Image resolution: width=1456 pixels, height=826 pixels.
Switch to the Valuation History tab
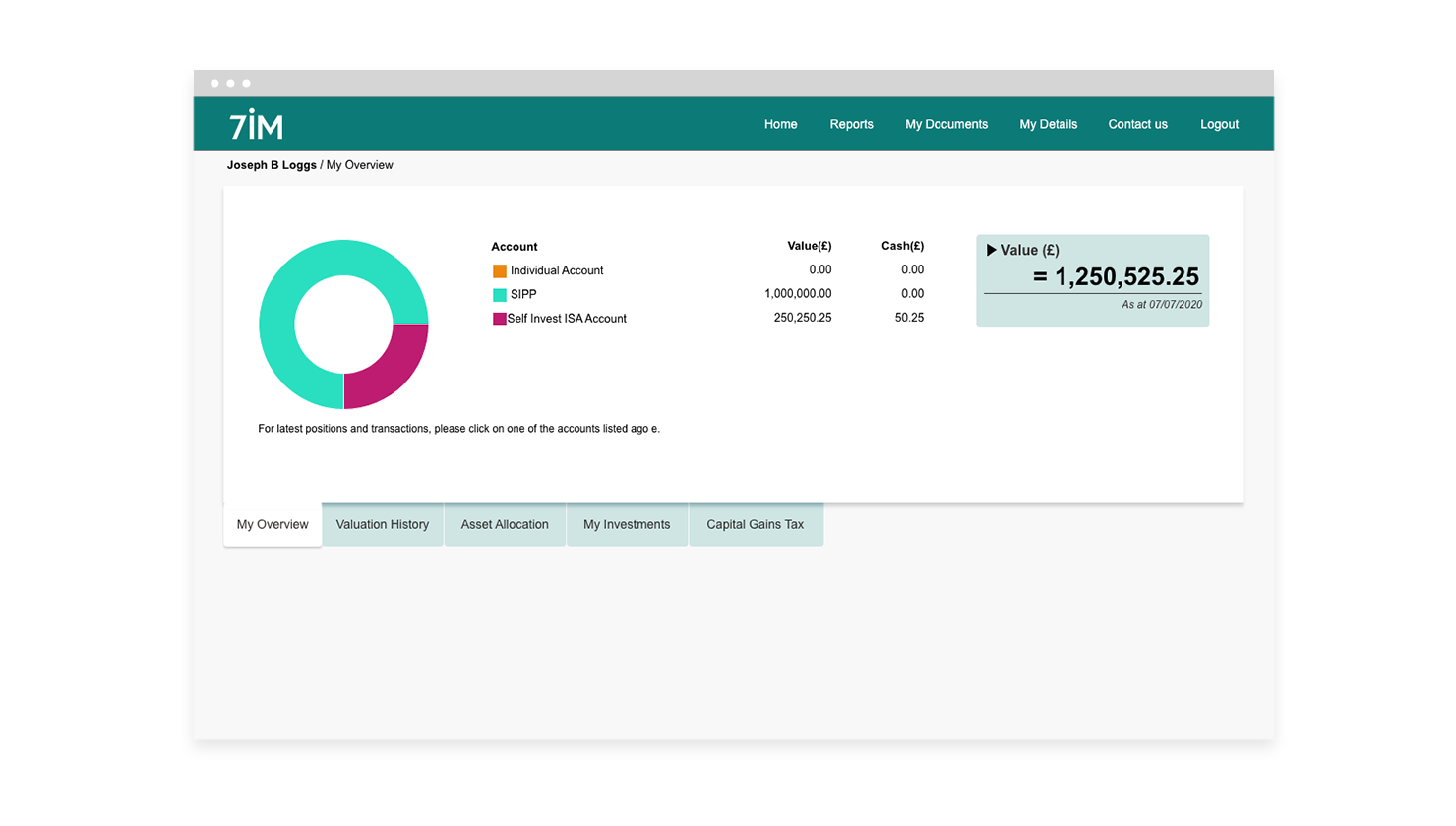[383, 524]
